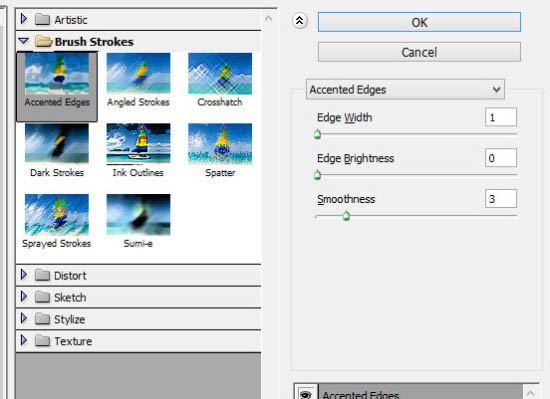Expand the Artistic filter folder

pos(24,19)
